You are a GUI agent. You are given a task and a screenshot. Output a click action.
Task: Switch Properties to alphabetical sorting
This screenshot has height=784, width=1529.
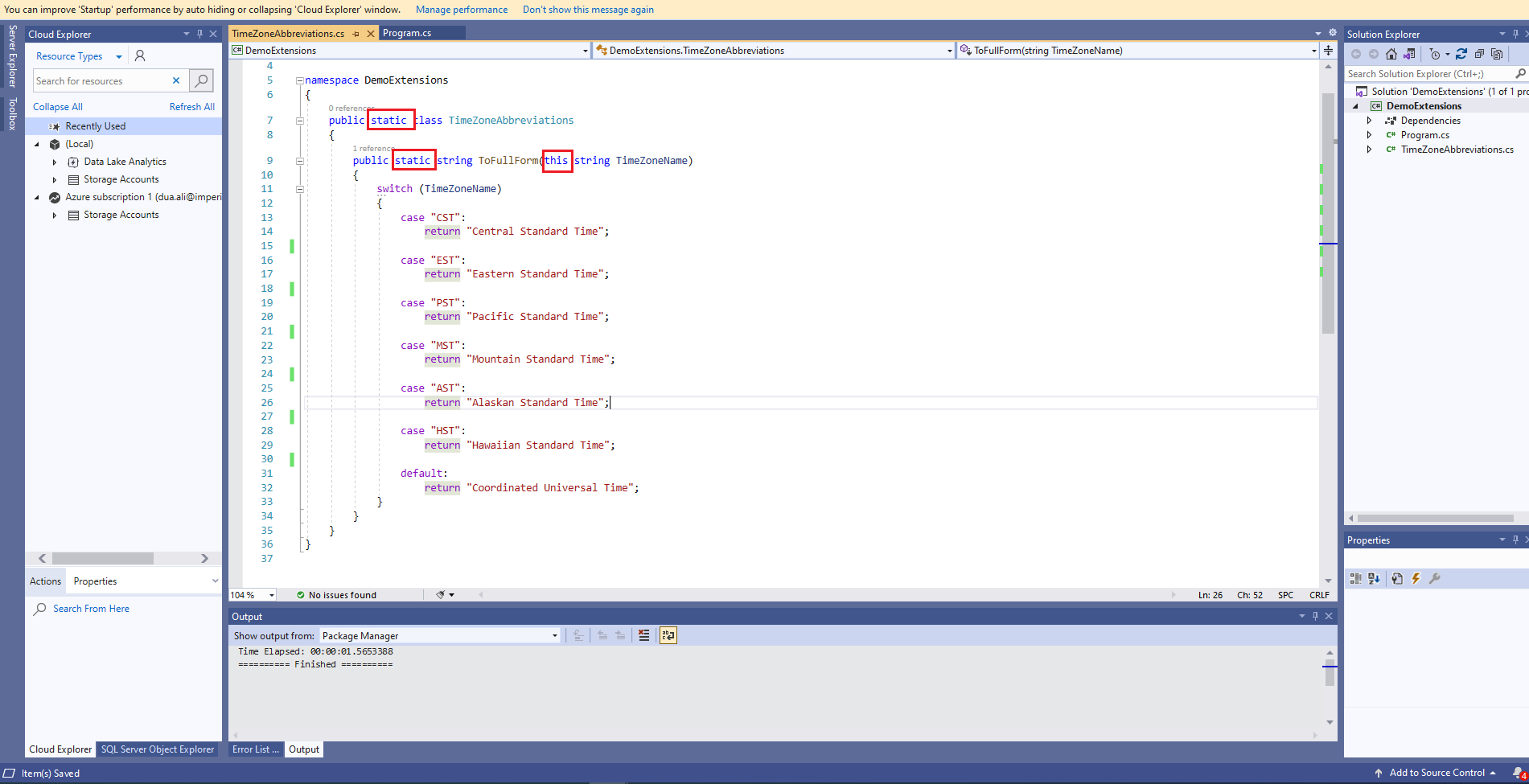tap(1375, 578)
